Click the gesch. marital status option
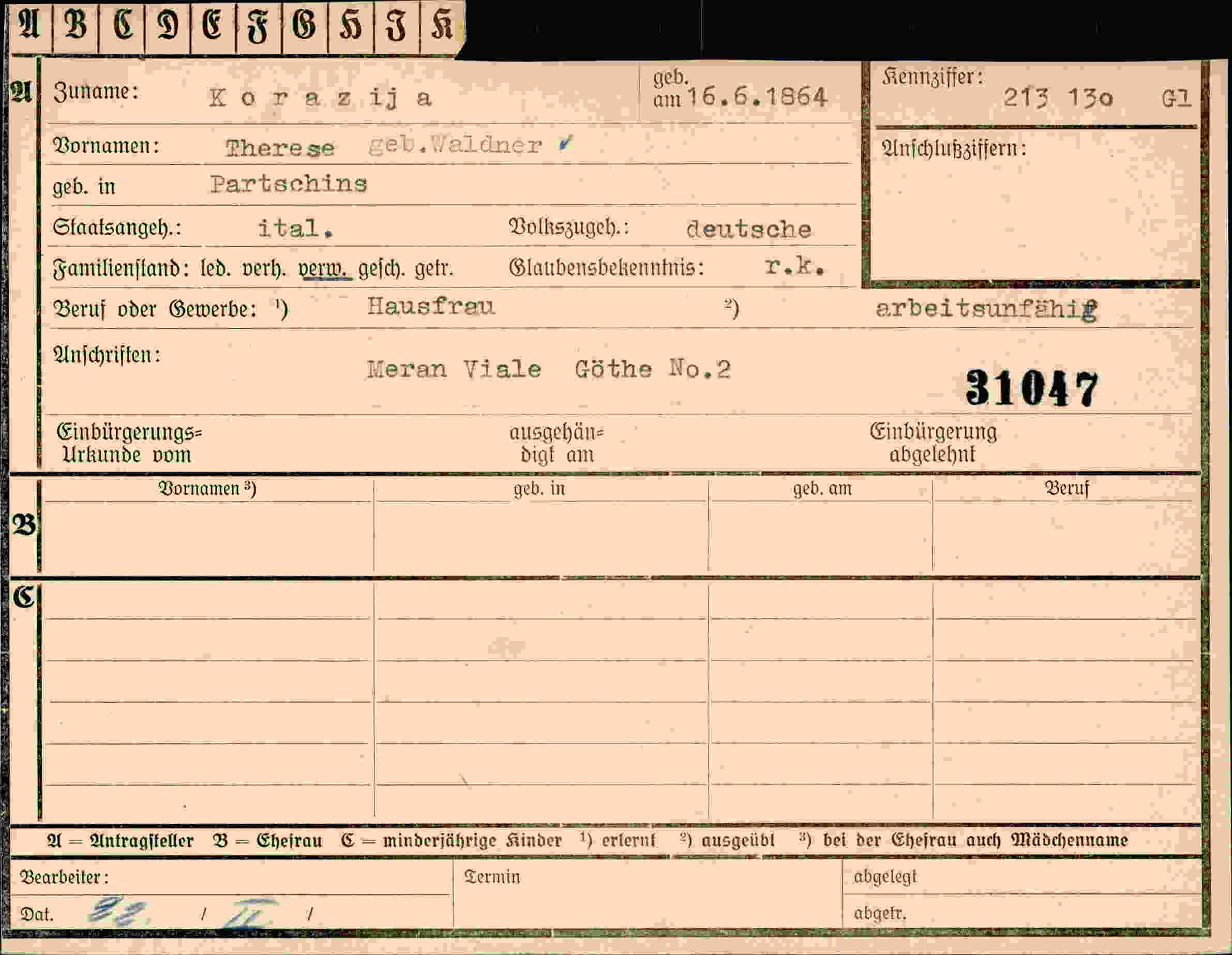This screenshot has width=1232, height=955. (381, 269)
